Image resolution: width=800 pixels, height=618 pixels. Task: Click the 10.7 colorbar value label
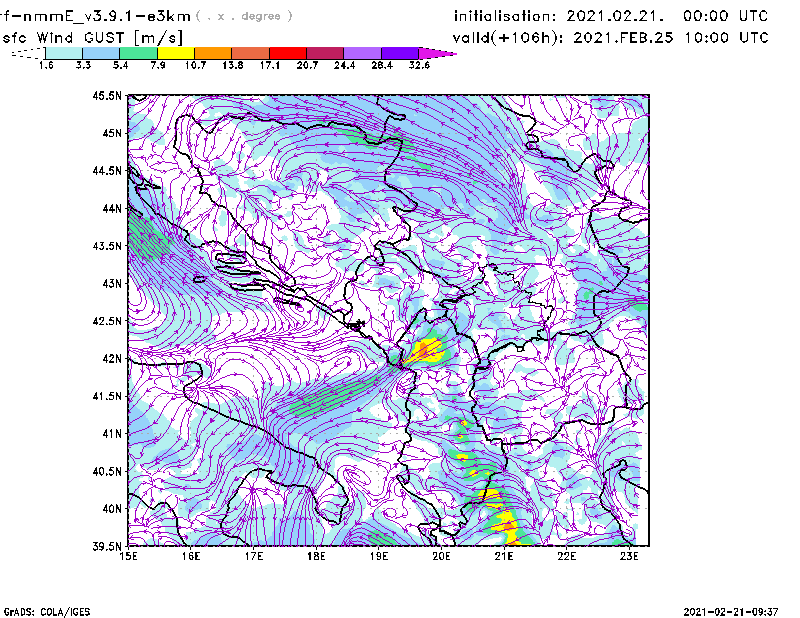pos(195,65)
